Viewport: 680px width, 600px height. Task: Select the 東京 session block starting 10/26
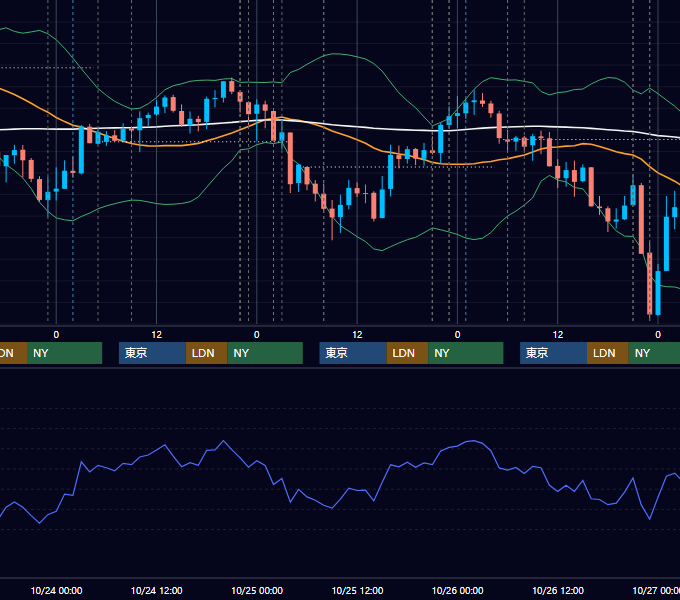pyautogui.click(x=553, y=353)
